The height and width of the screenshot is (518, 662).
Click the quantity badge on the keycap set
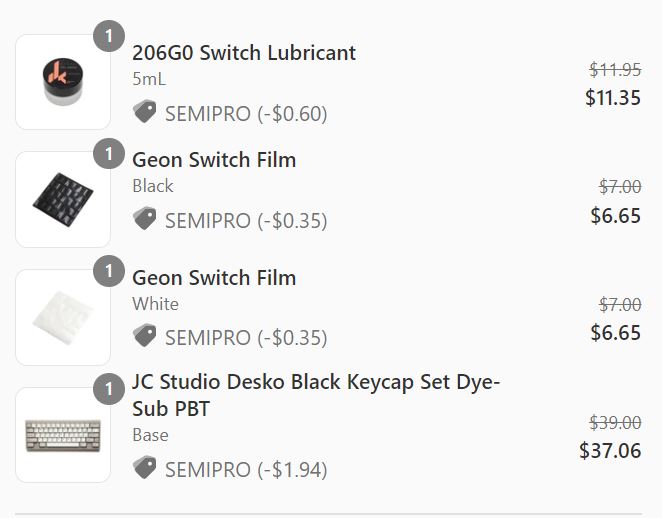(109, 389)
